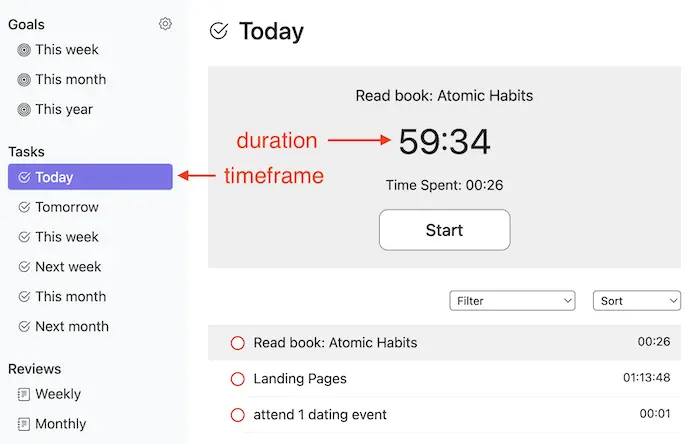This screenshot has height=444, width=700.
Task: Click check icon beside Tomorrow
Action: [24, 208]
